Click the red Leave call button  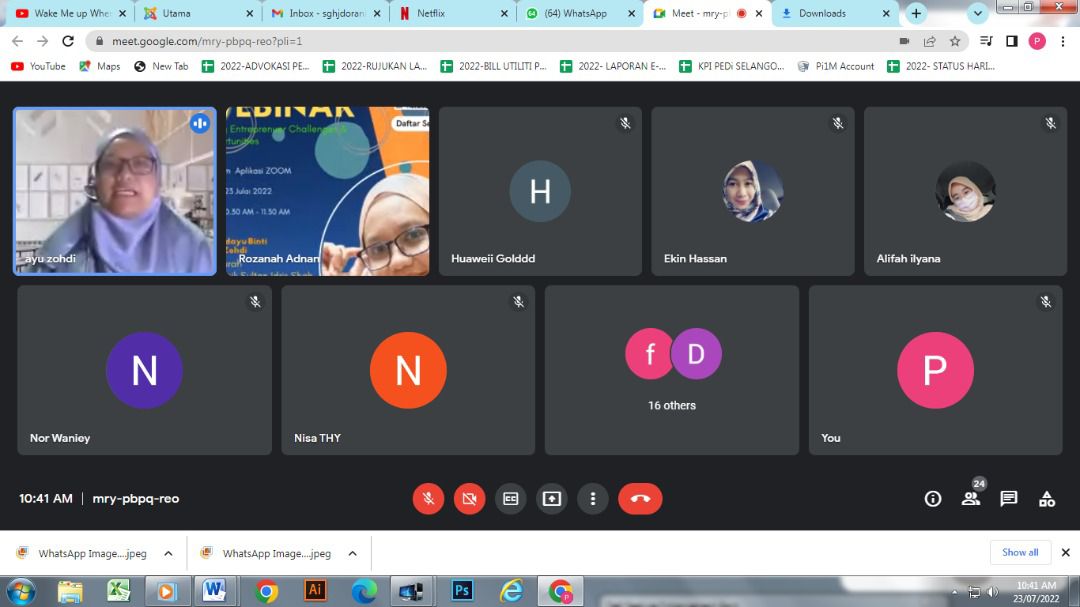[x=640, y=498]
